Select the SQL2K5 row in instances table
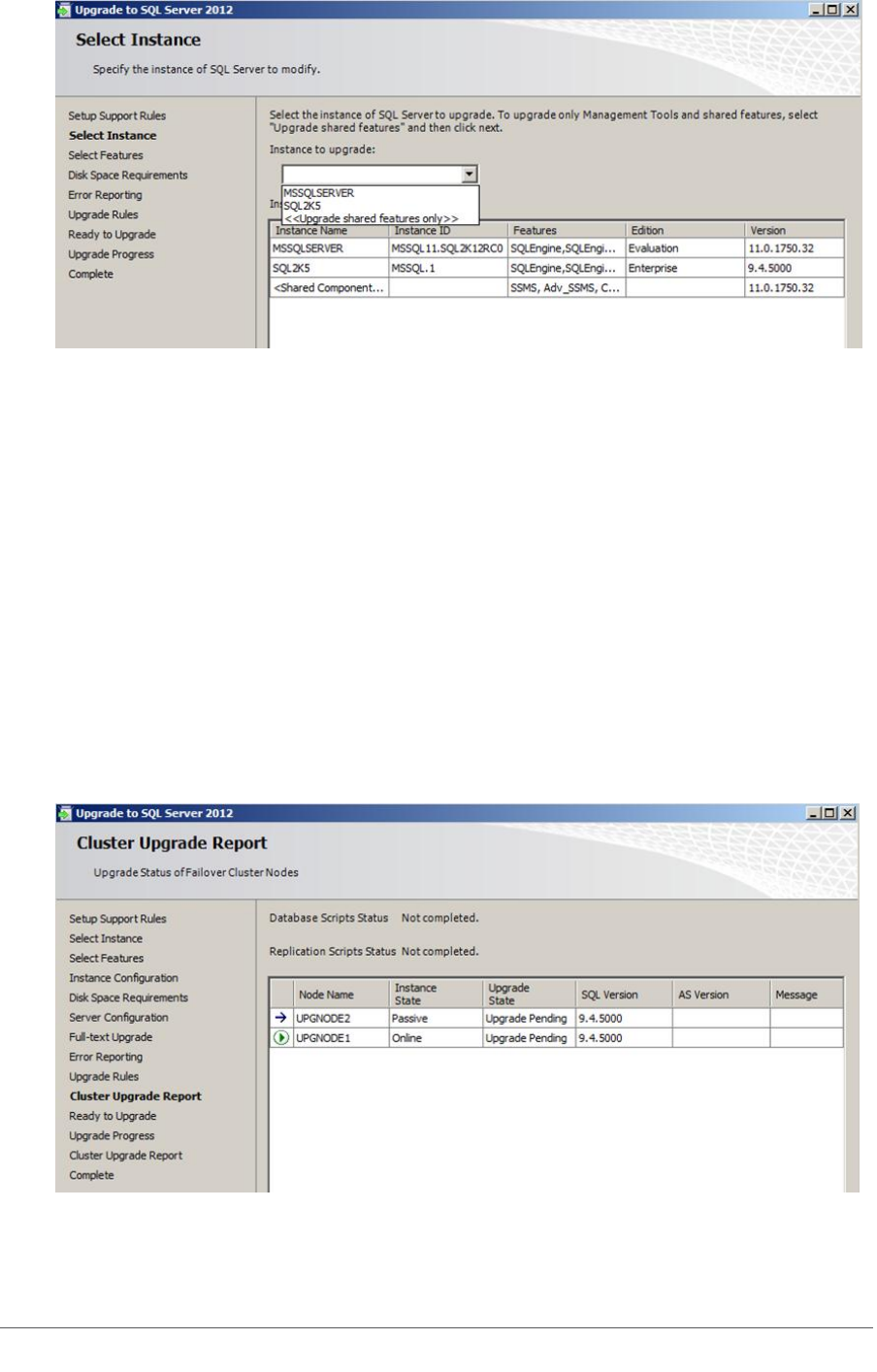The image size is (877, 1372). click(557, 268)
